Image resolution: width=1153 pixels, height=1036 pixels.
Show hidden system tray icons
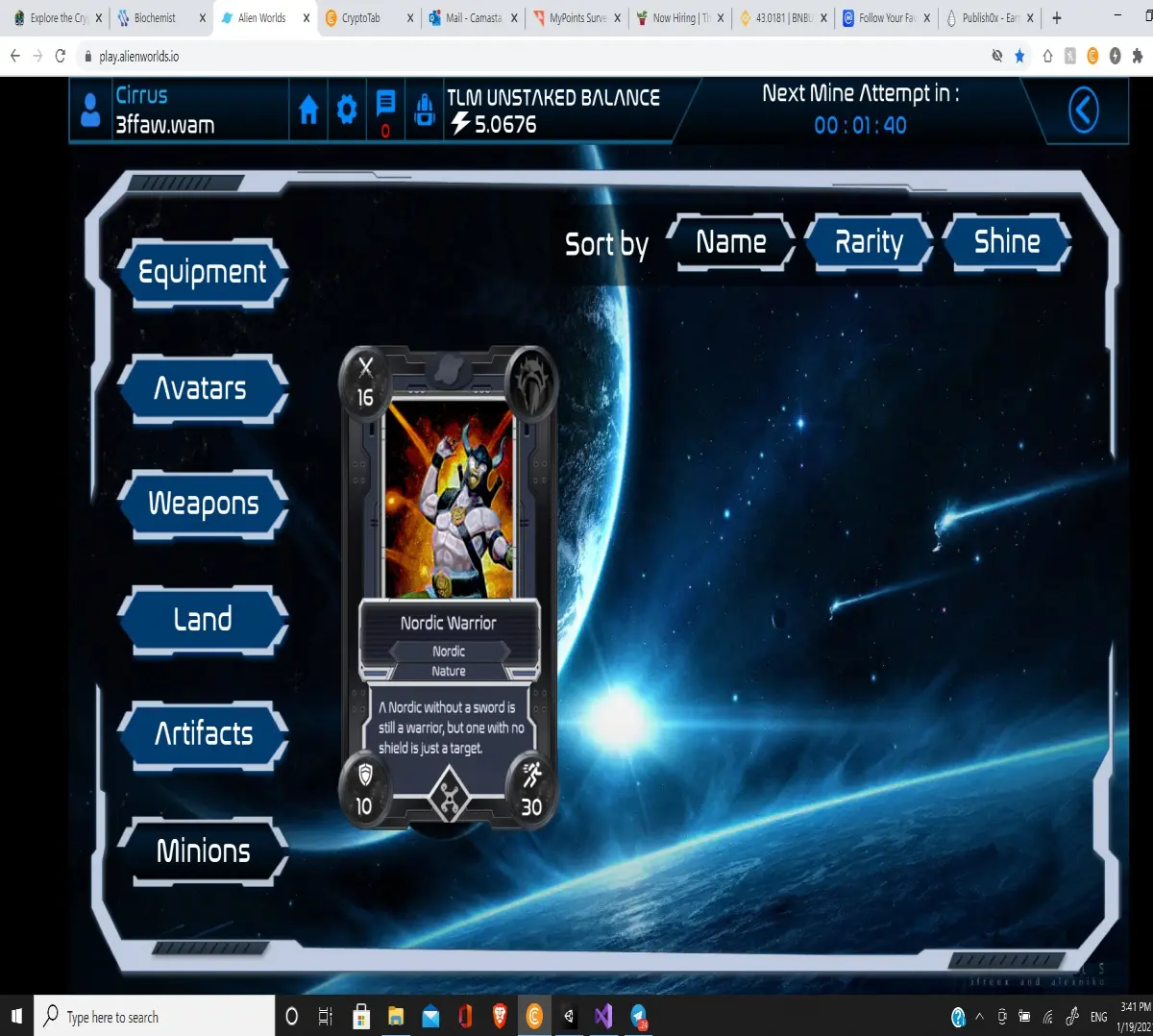[x=979, y=1017]
